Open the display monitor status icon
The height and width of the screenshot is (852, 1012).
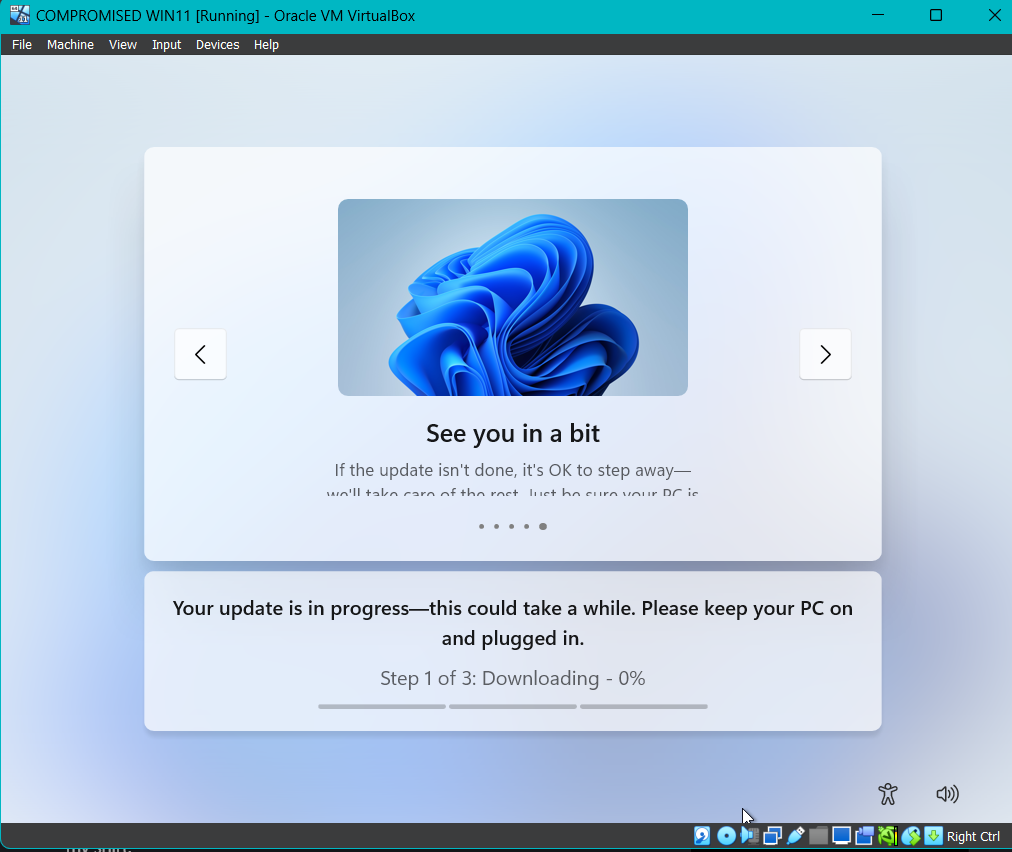(842, 836)
